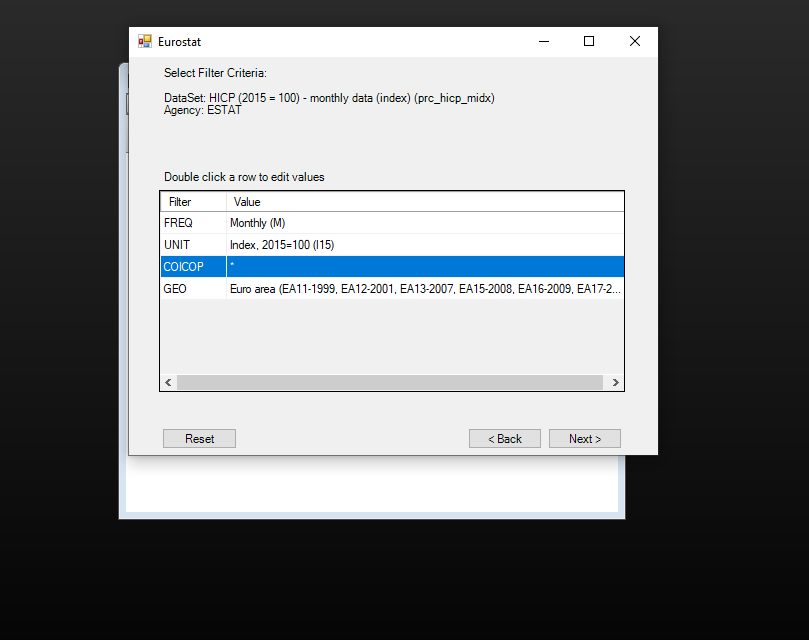Select the GEO filter row
This screenshot has height=640, width=809.
pos(175,289)
